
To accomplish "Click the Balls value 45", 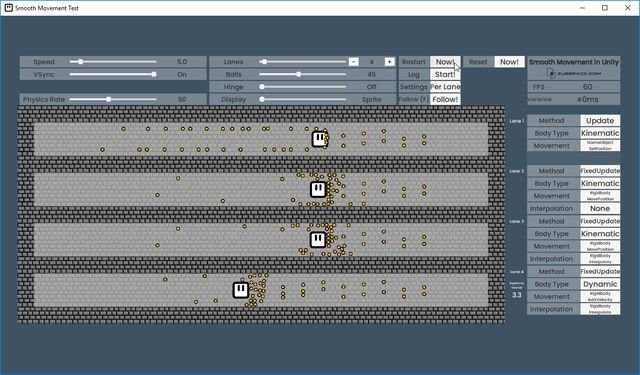I will (x=371, y=74).
